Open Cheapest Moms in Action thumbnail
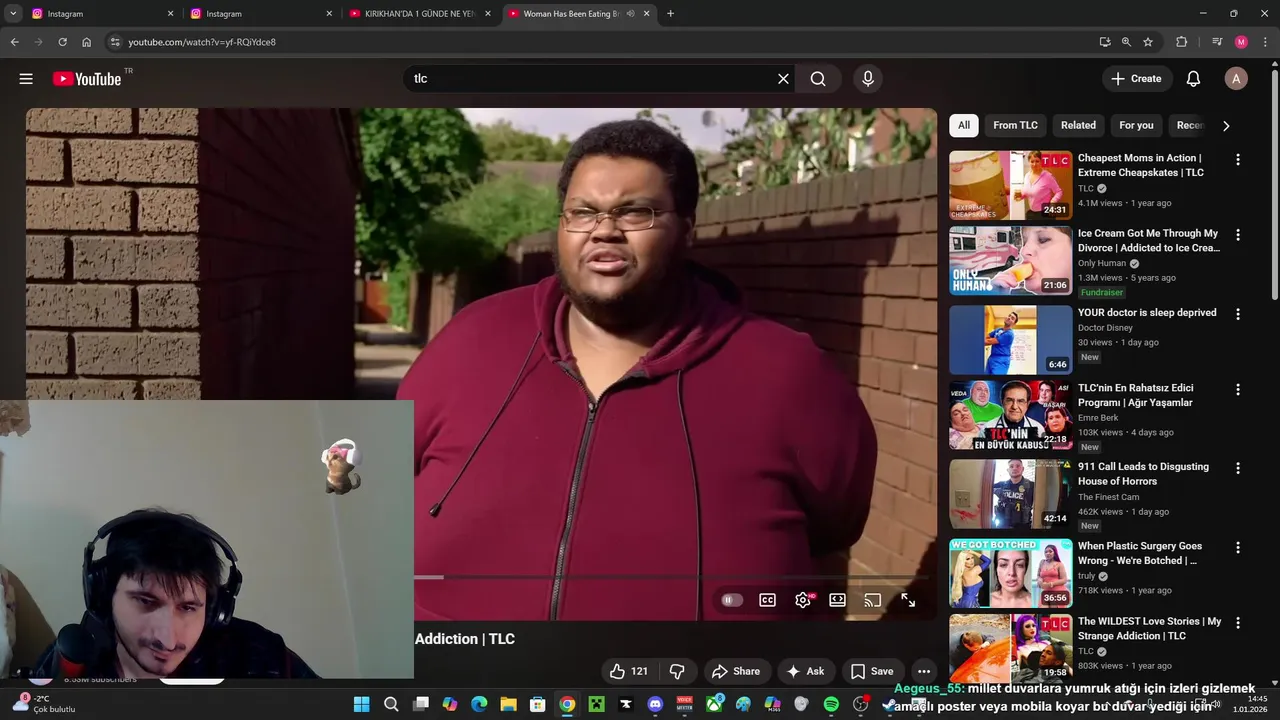 (1010, 185)
